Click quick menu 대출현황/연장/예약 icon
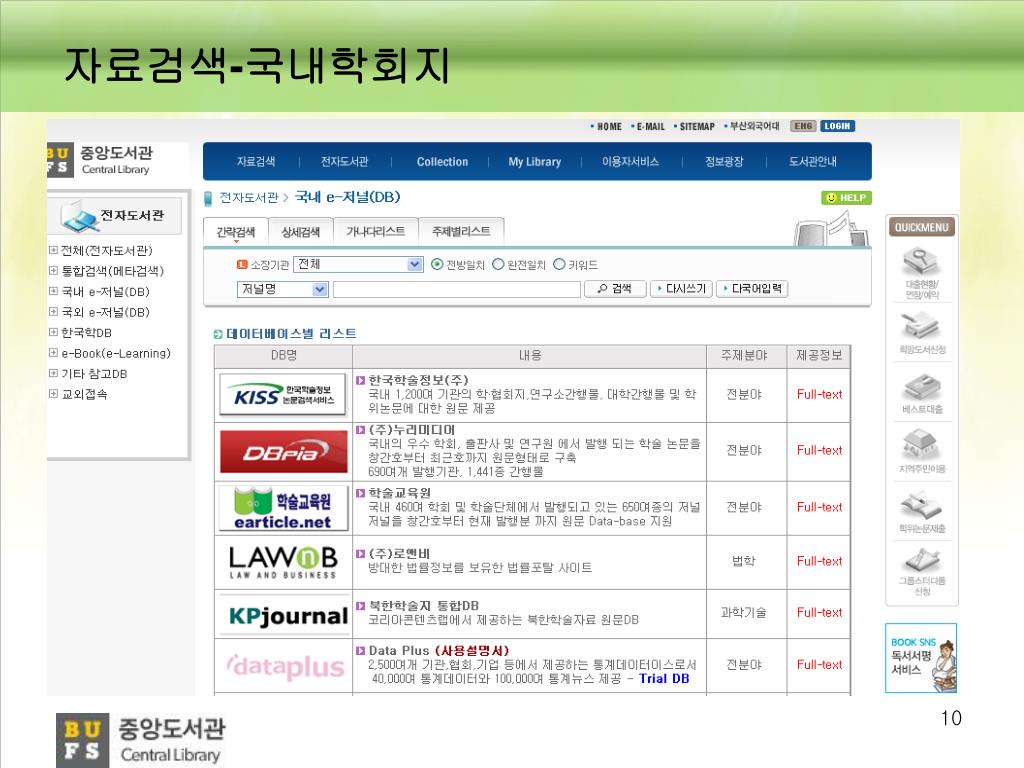The width and height of the screenshot is (1024, 768). pyautogui.click(x=921, y=272)
